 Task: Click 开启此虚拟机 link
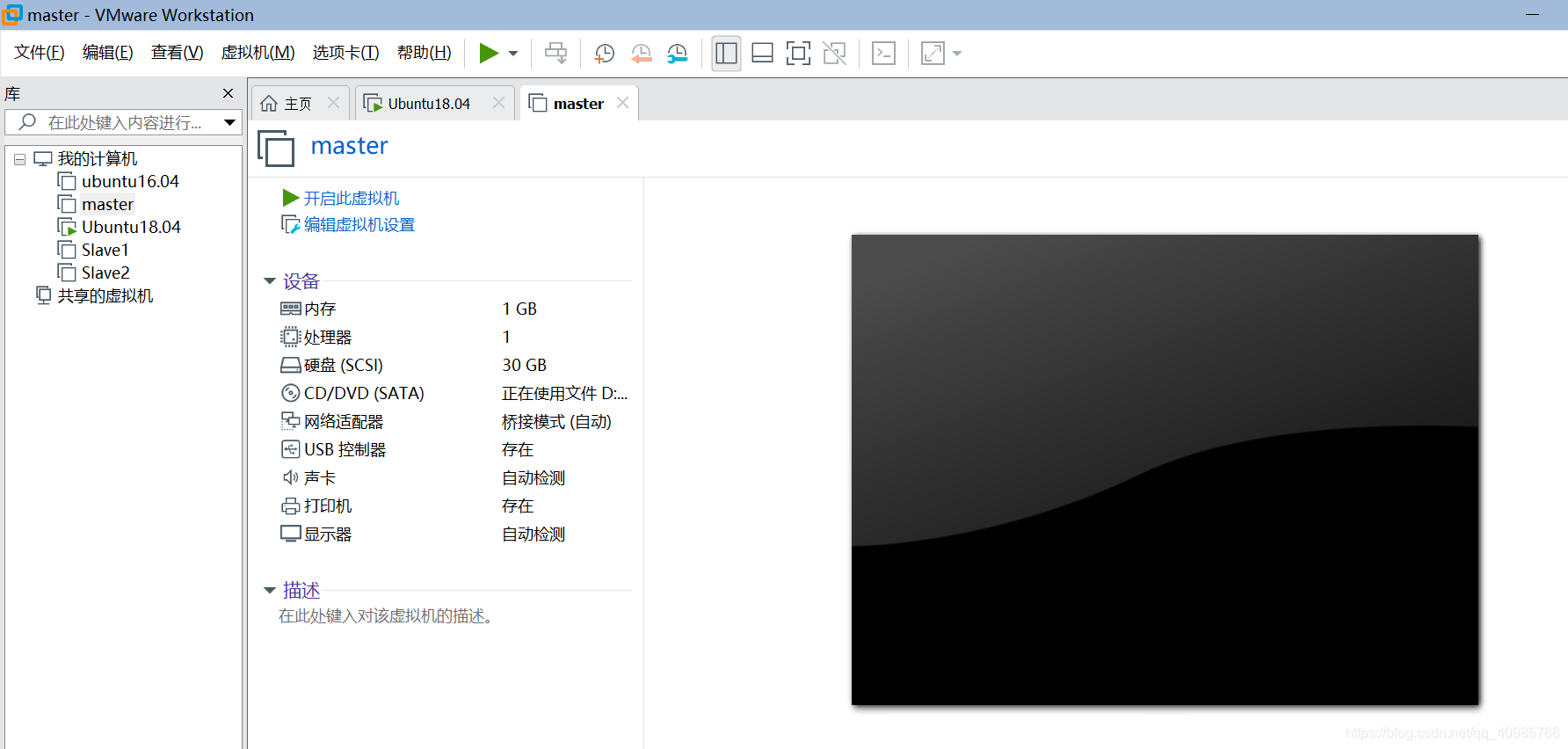tap(352, 199)
